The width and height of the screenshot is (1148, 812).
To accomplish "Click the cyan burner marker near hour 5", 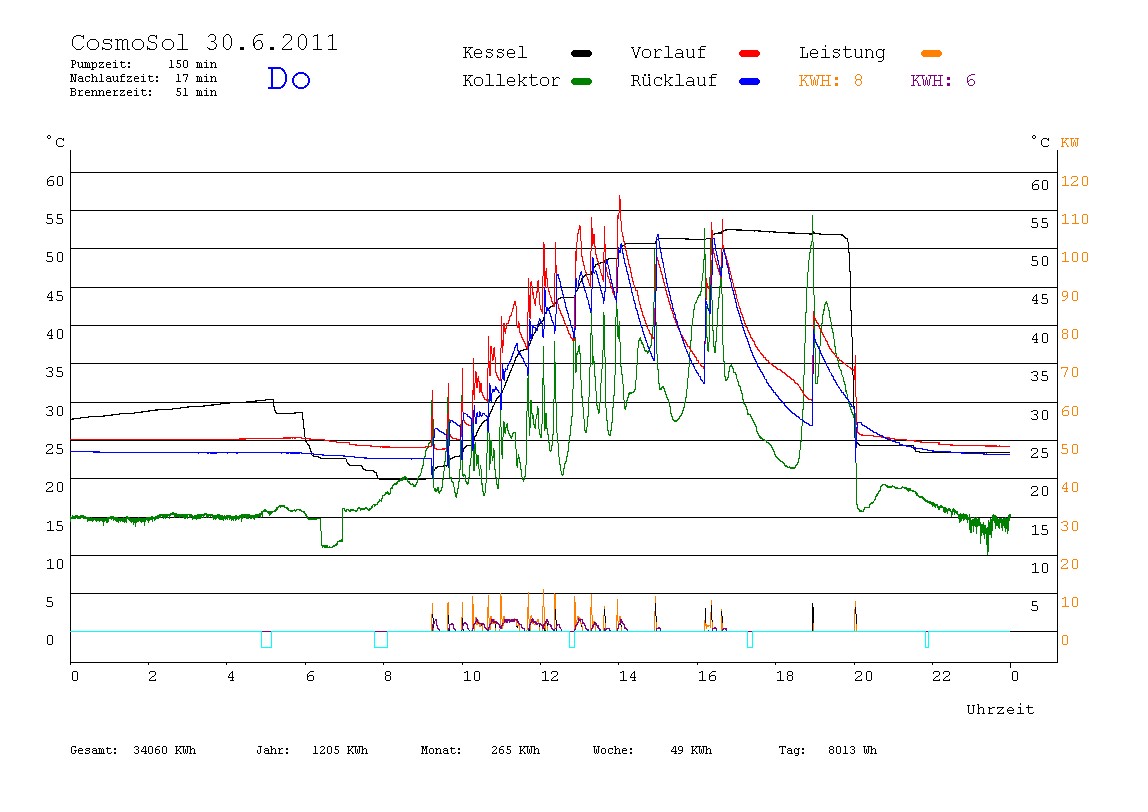I will [266, 639].
